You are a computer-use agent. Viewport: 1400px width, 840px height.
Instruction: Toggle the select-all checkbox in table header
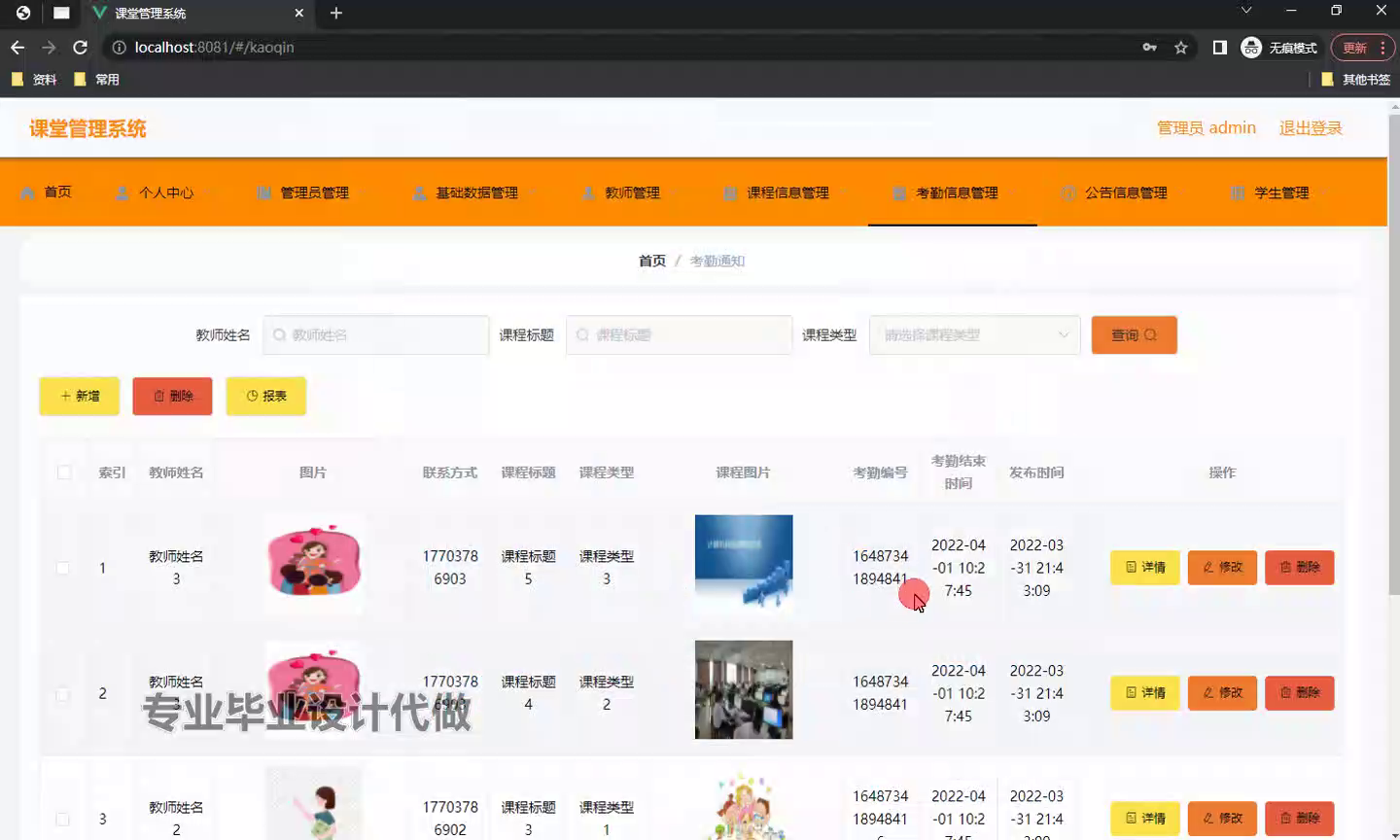click(63, 472)
